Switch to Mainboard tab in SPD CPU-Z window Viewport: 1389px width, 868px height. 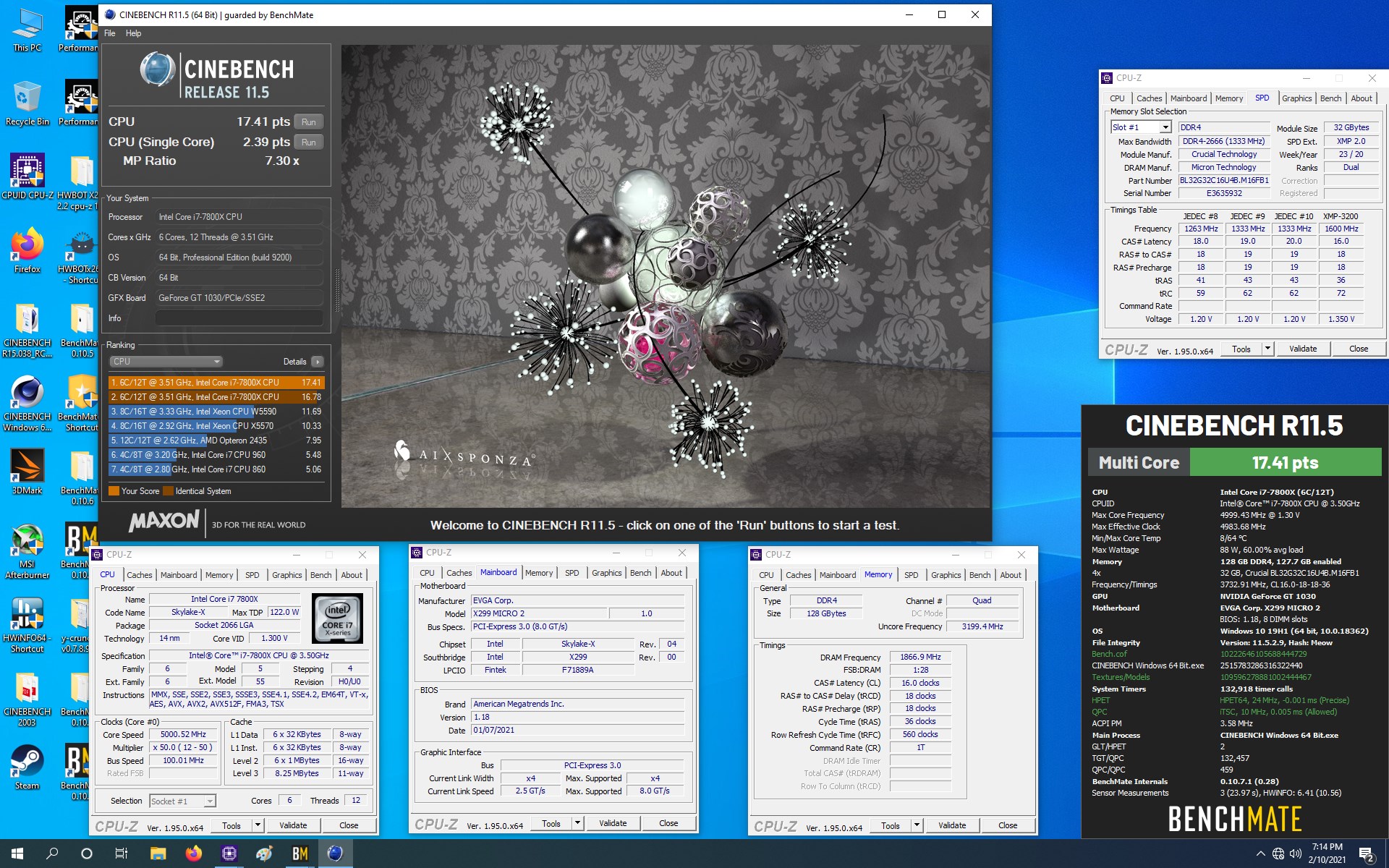click(x=1189, y=98)
